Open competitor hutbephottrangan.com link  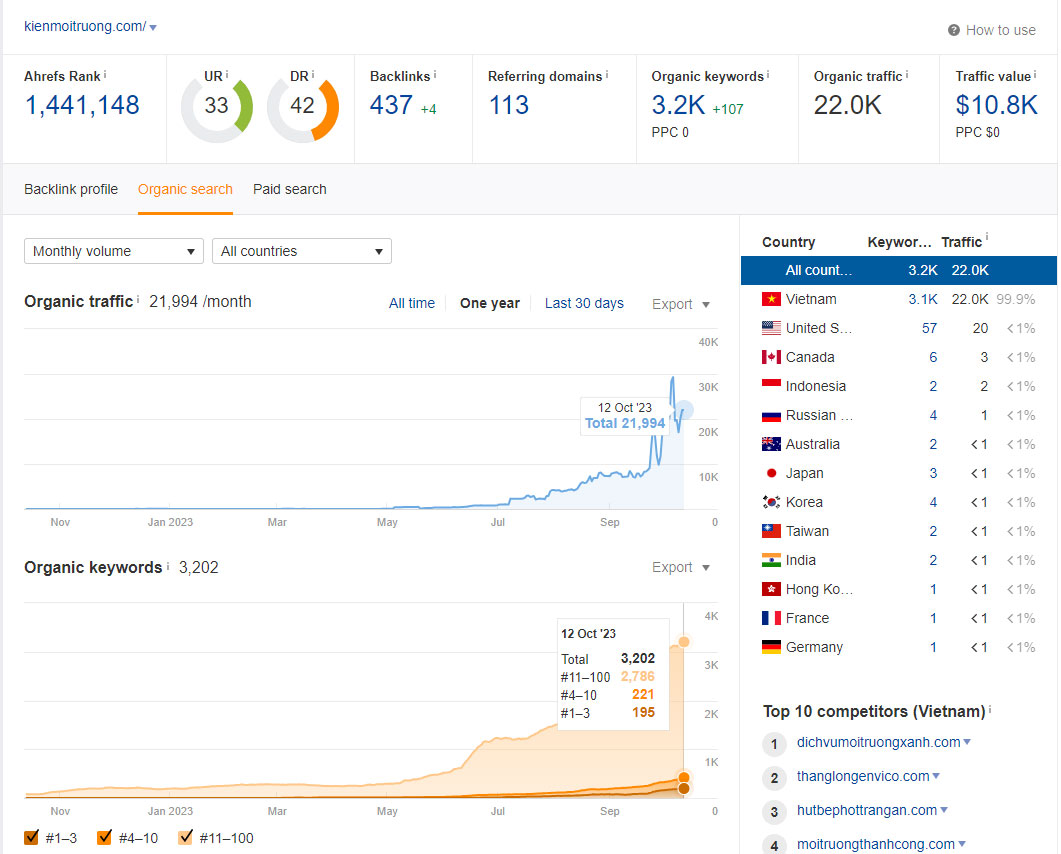(867, 810)
